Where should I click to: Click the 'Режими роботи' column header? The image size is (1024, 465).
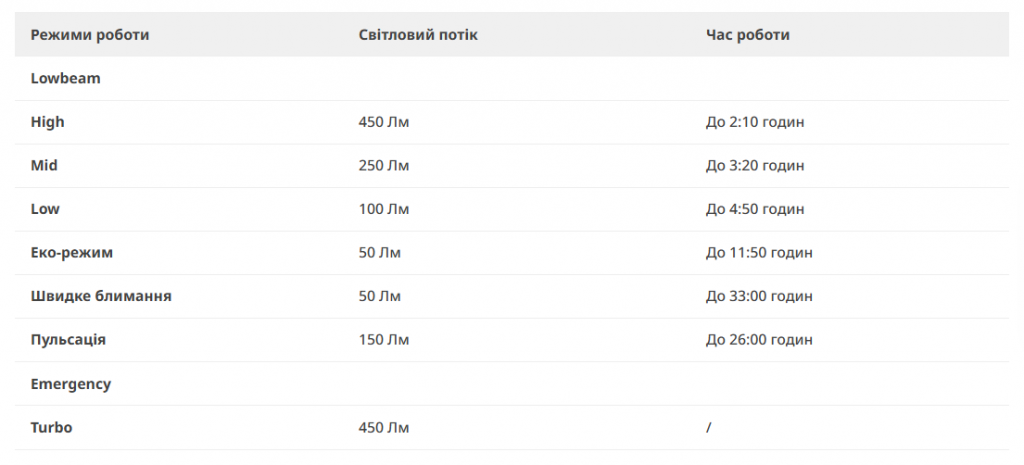pos(89,35)
